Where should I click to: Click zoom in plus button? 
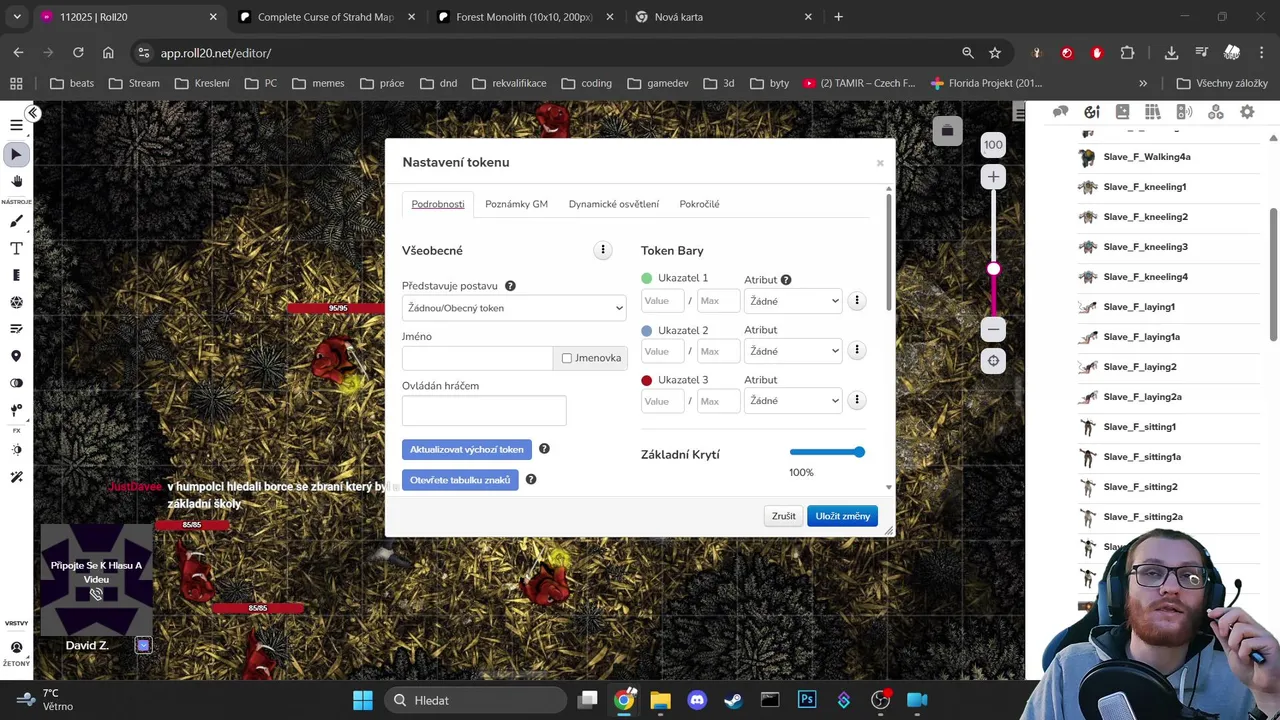pyautogui.click(x=993, y=177)
